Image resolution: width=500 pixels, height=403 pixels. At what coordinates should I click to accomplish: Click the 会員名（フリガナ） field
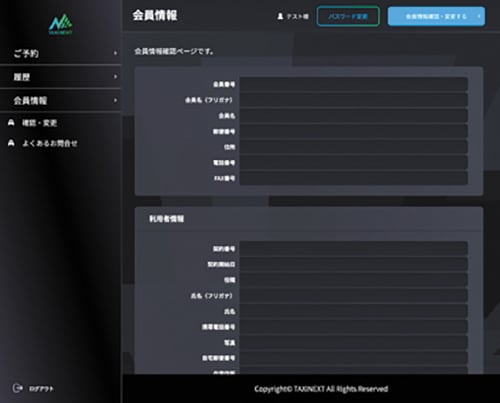point(354,100)
